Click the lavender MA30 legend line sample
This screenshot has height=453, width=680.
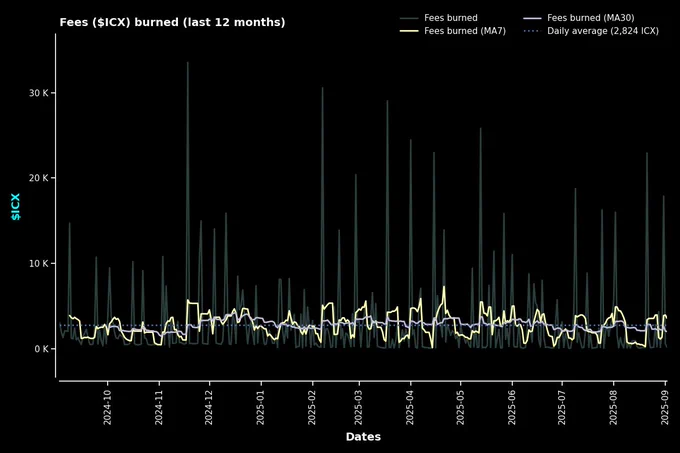point(532,18)
